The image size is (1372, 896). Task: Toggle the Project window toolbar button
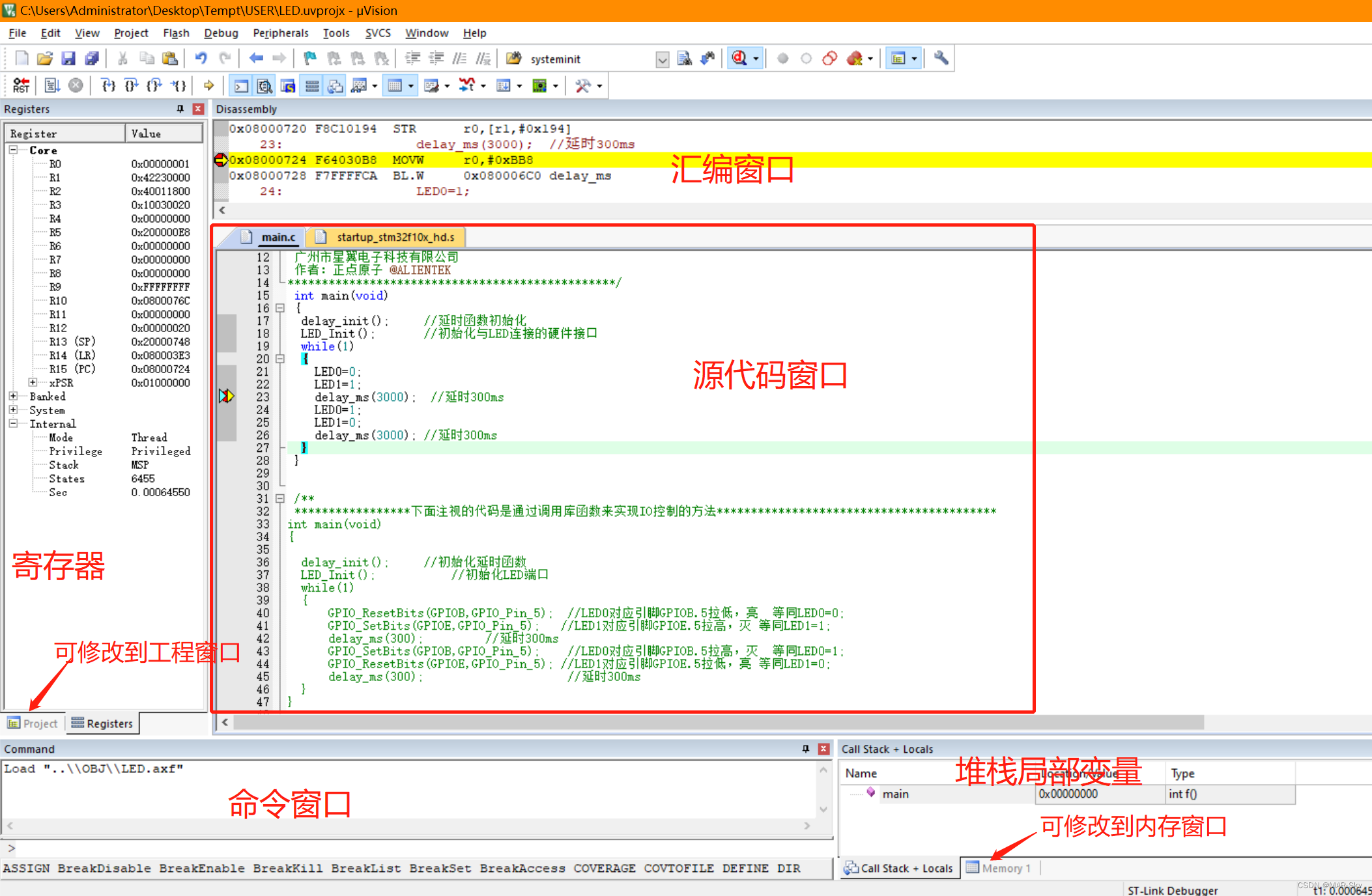click(898, 59)
